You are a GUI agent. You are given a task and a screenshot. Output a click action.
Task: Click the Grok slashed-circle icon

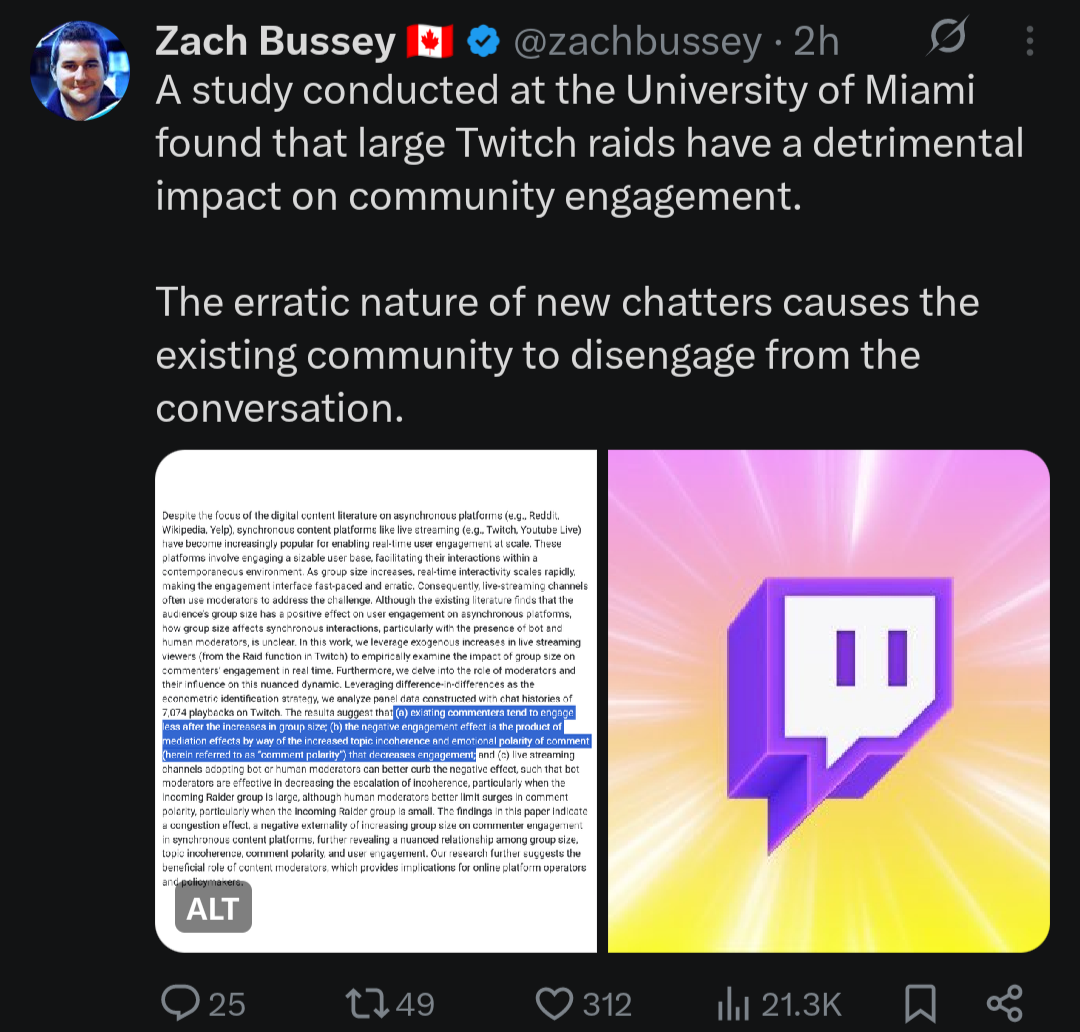pos(948,36)
